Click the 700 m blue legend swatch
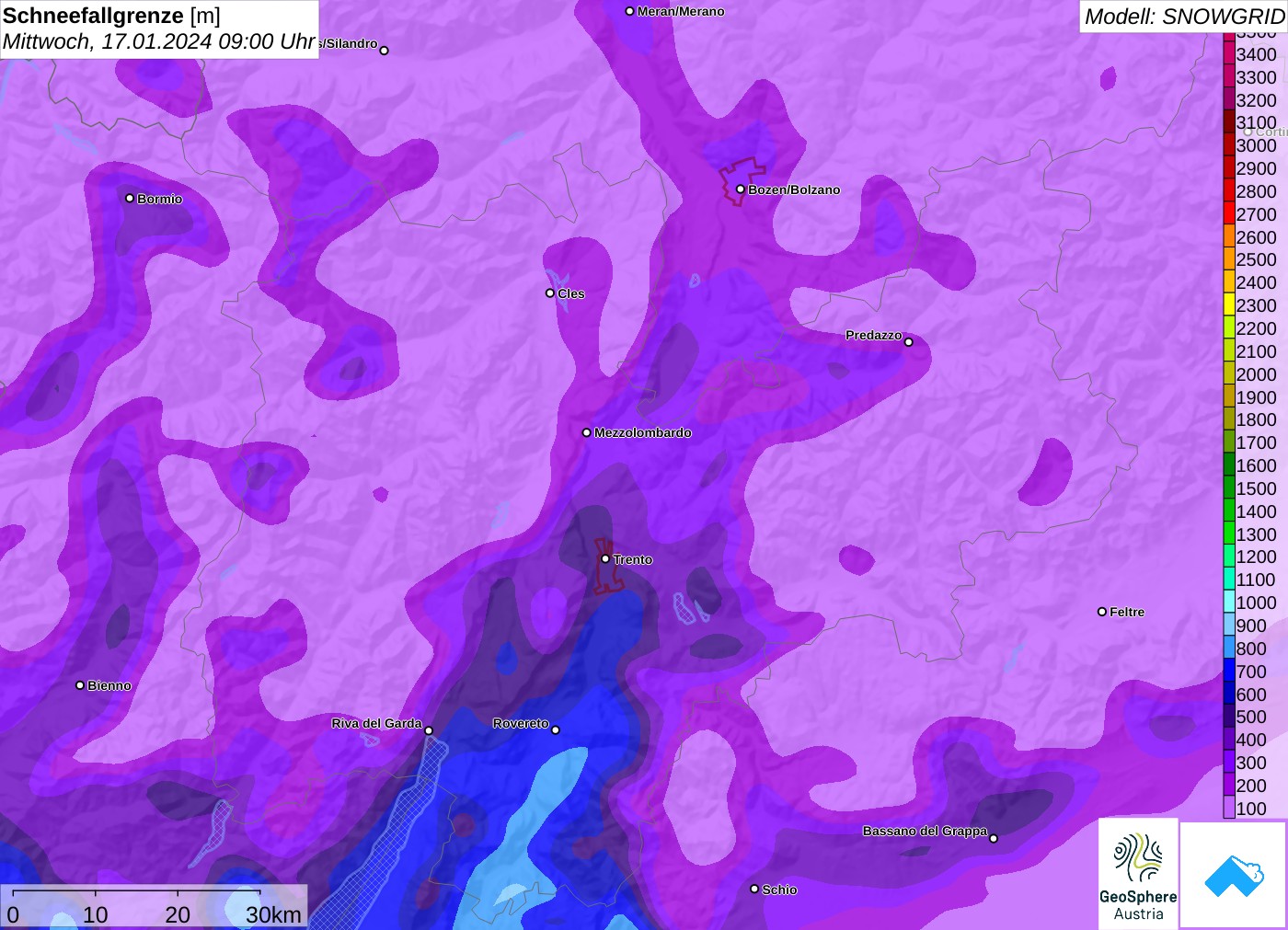The width and height of the screenshot is (1288, 930). pos(1229,672)
